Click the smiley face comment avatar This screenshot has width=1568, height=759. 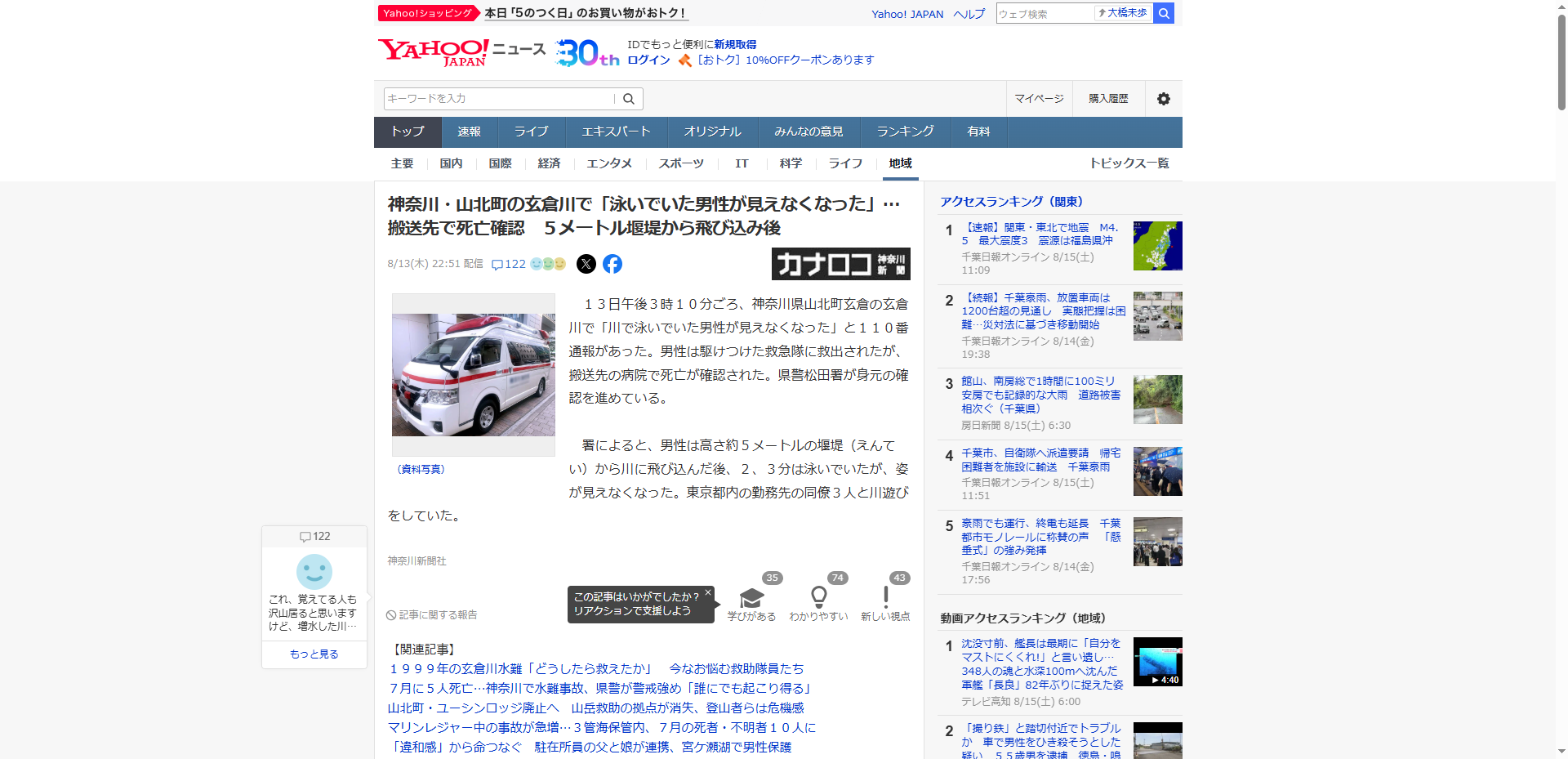pos(314,572)
